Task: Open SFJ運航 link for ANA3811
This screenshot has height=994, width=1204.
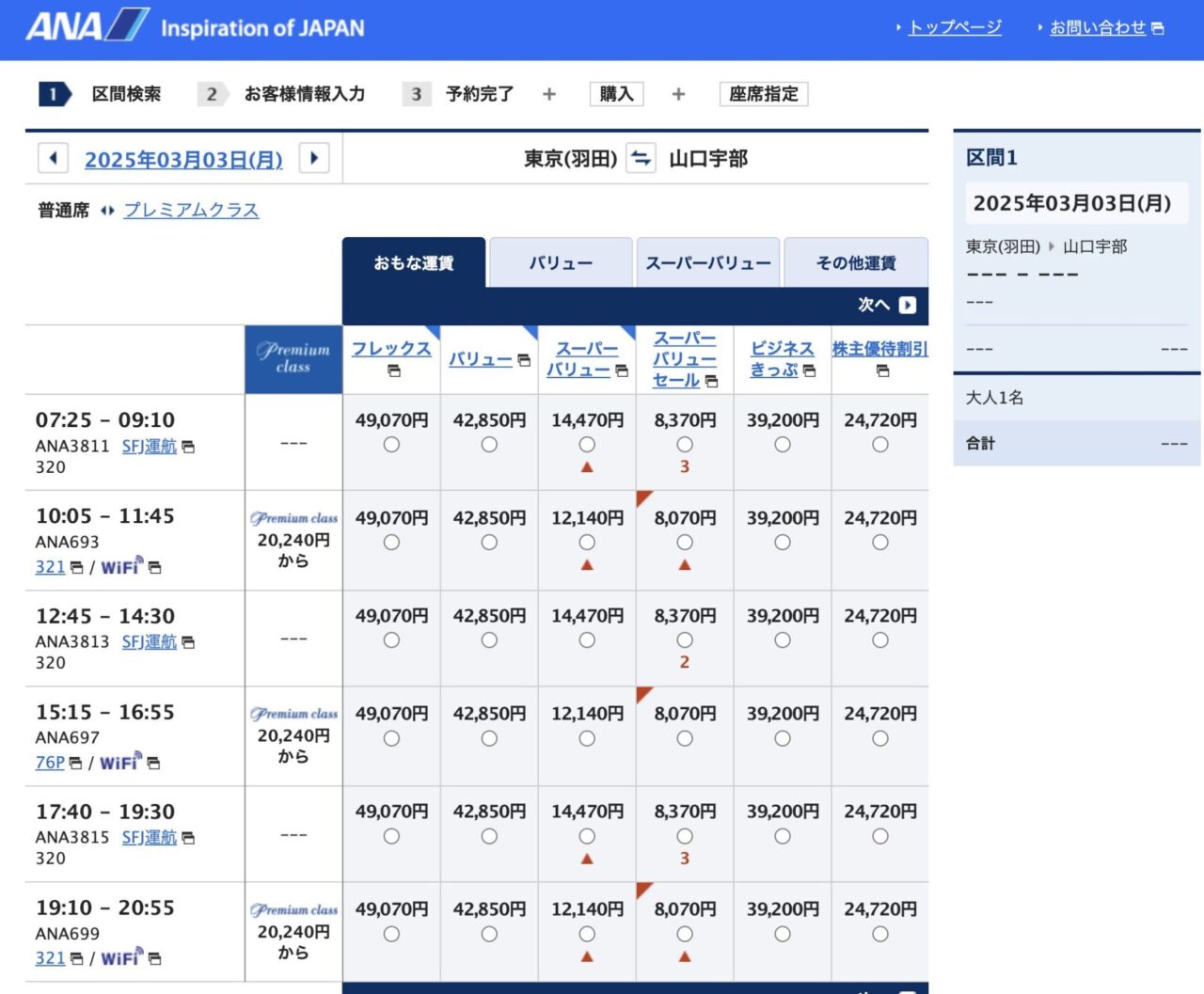Action: (x=150, y=446)
